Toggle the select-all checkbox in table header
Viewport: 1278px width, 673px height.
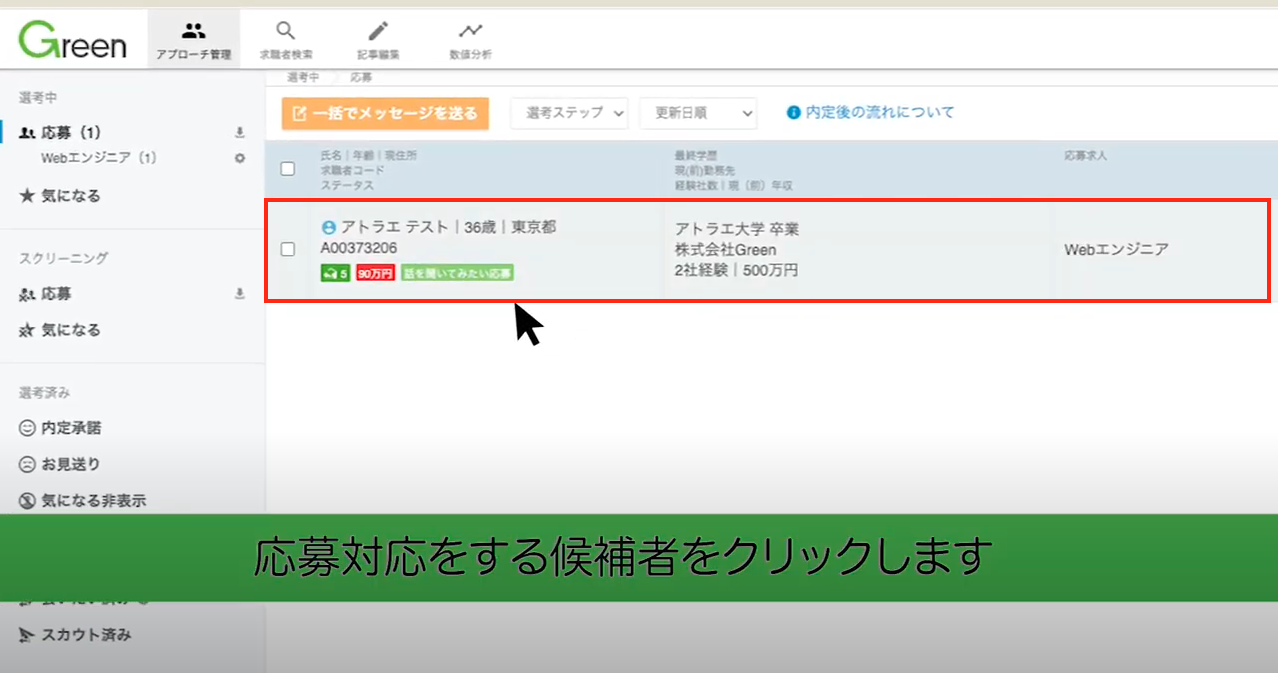click(x=288, y=169)
